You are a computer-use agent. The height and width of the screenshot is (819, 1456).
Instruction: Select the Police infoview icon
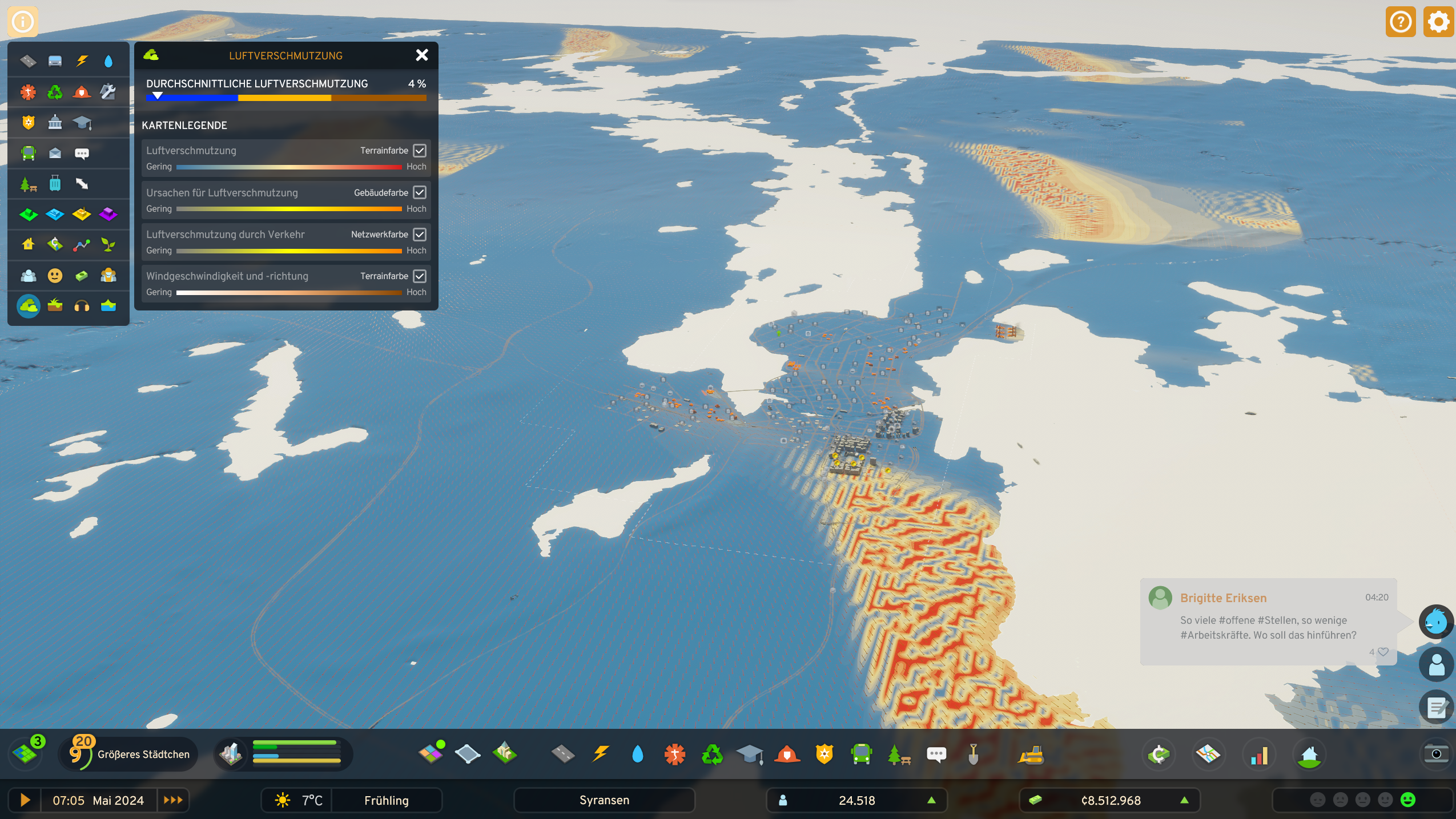pos(27,122)
